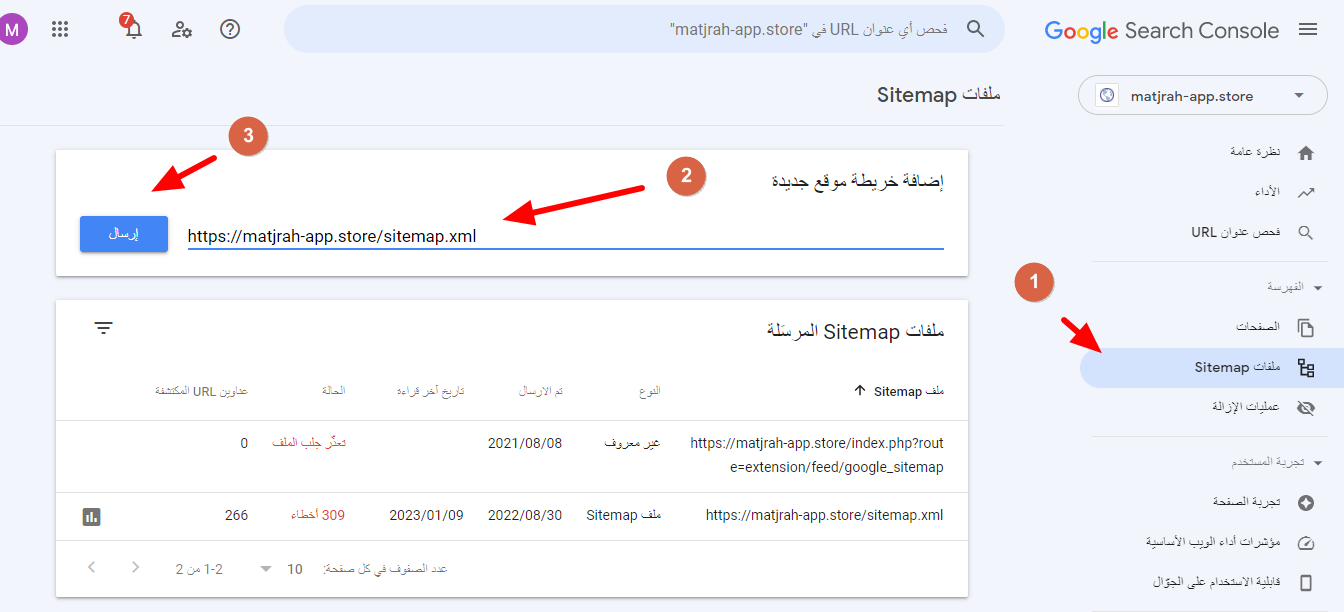Image resolution: width=1344 pixels, height=612 pixels.
Task: Click the URL inspection magnifier icon in sidebar
Action: 1305,232
